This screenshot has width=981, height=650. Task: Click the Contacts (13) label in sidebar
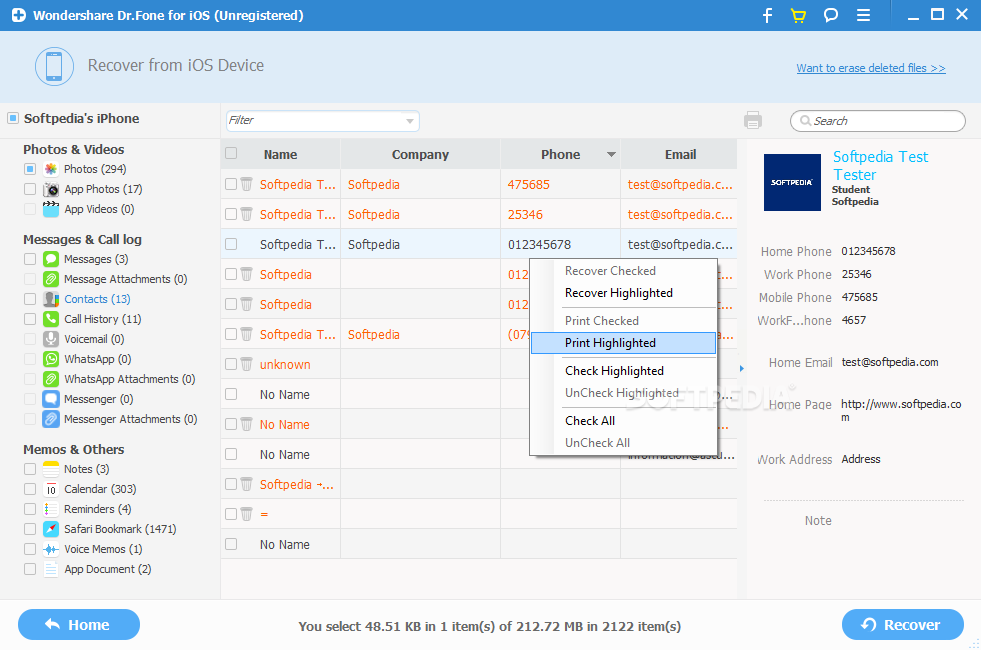tap(97, 299)
